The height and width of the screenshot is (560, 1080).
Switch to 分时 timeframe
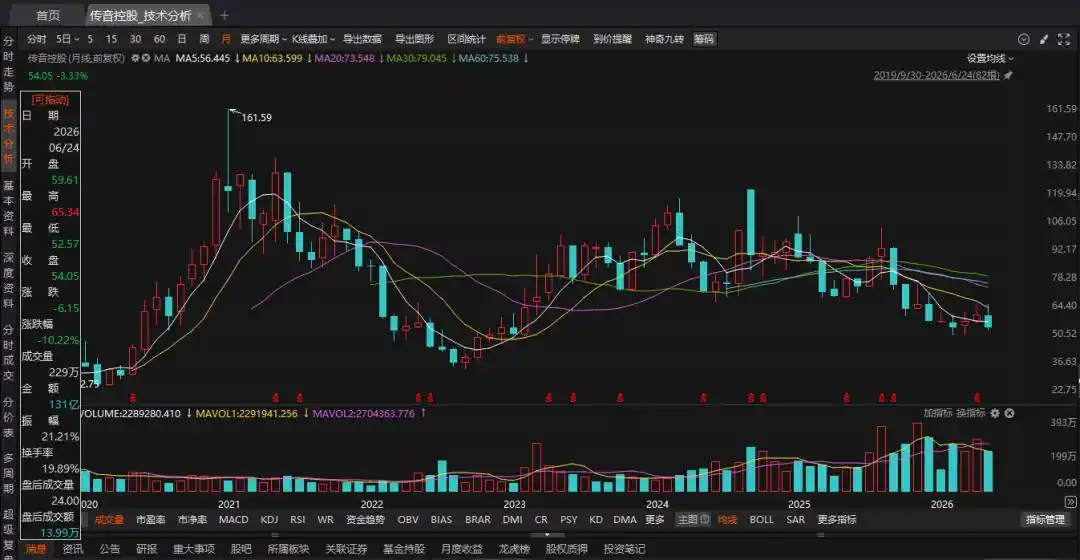[x=37, y=39]
